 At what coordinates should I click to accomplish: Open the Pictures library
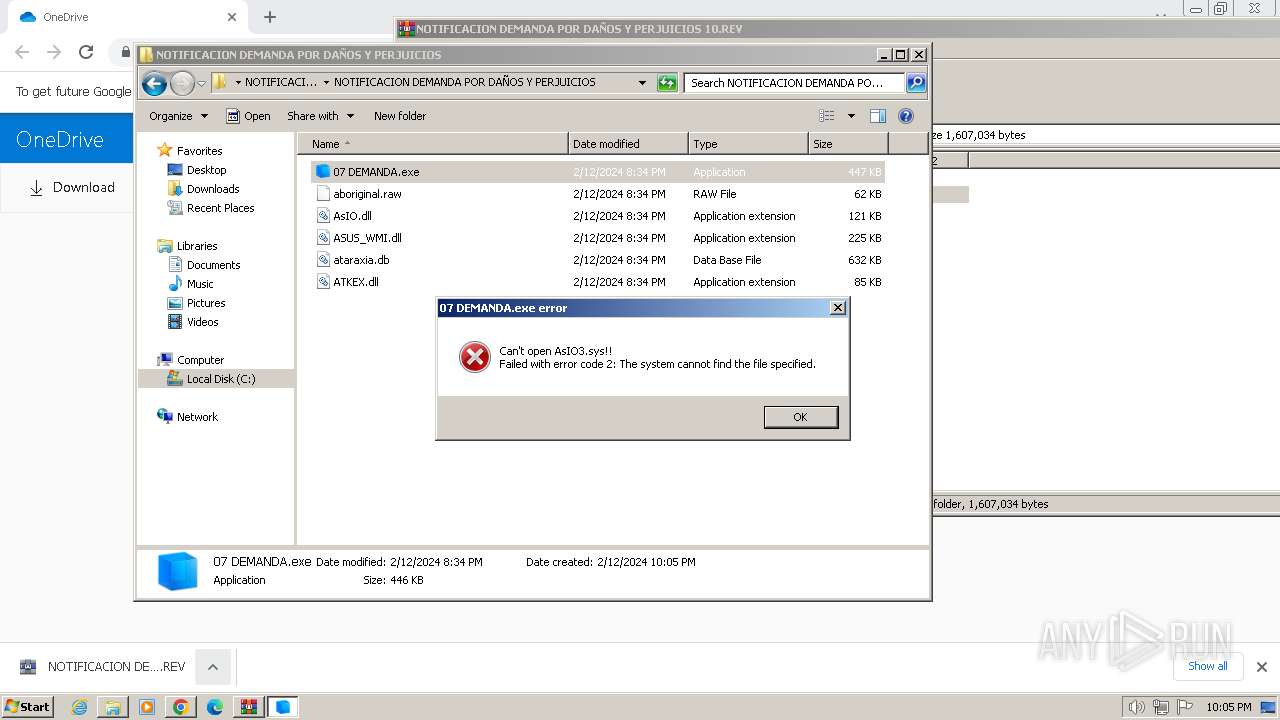coord(206,303)
